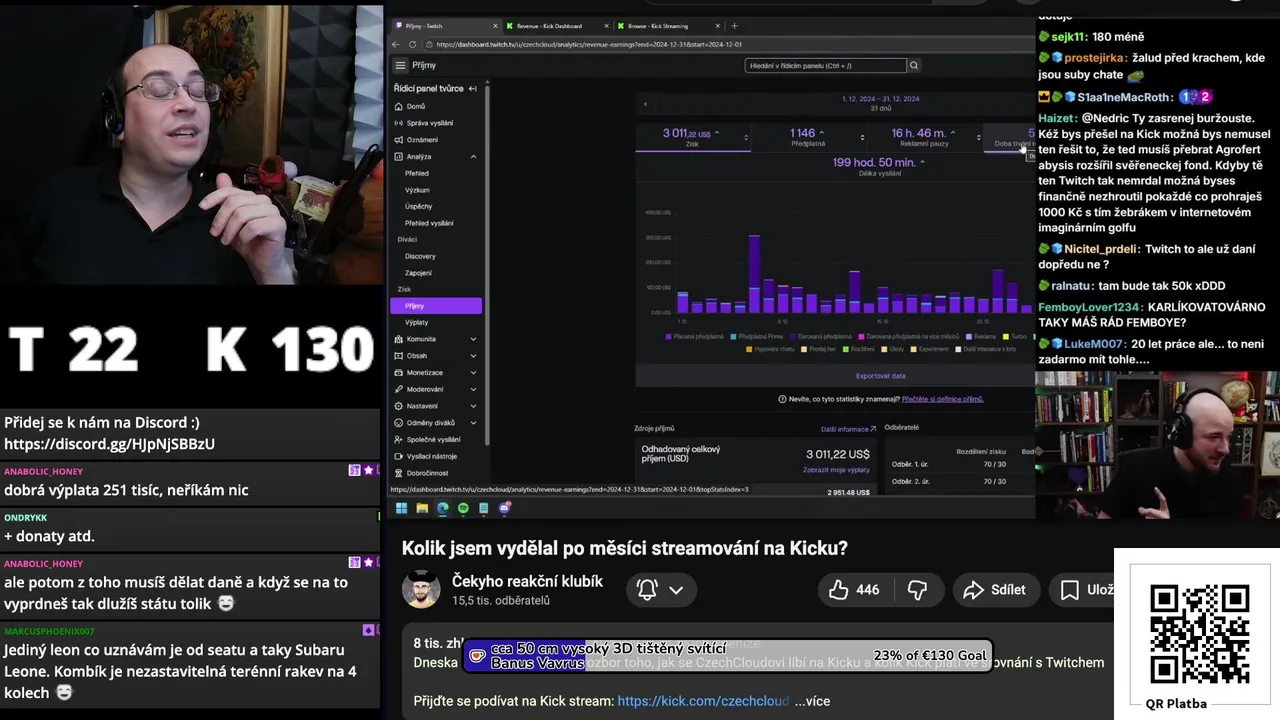Click the Darovaná předplatná na více měsíců swatch

click(x=860, y=336)
